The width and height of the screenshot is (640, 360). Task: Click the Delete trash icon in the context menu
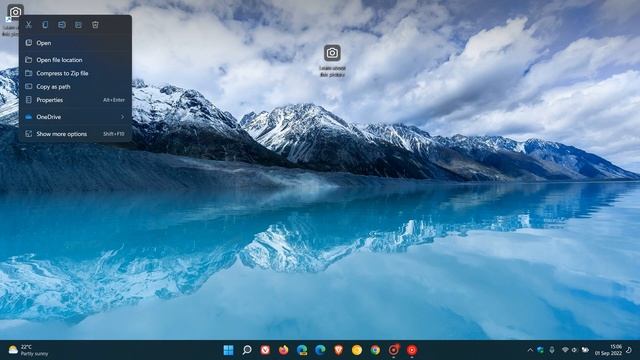(x=95, y=25)
